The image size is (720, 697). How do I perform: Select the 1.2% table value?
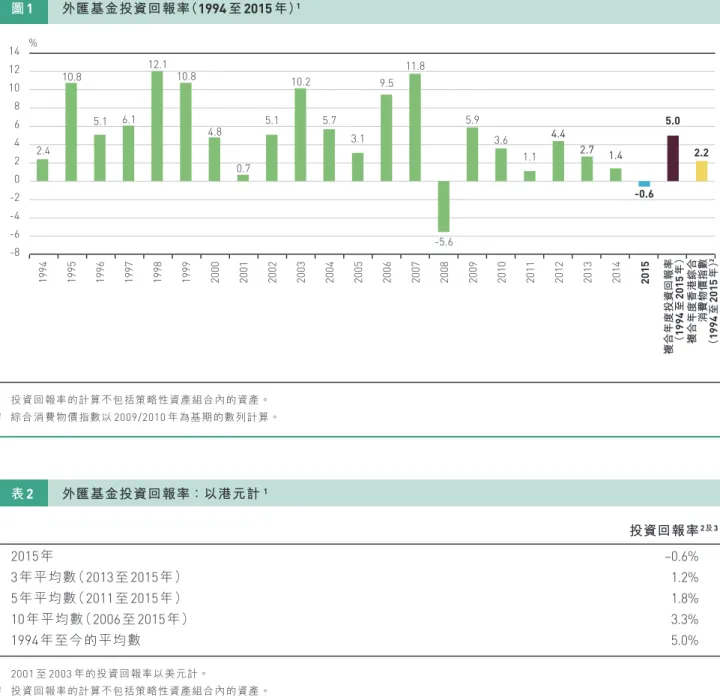point(685,577)
